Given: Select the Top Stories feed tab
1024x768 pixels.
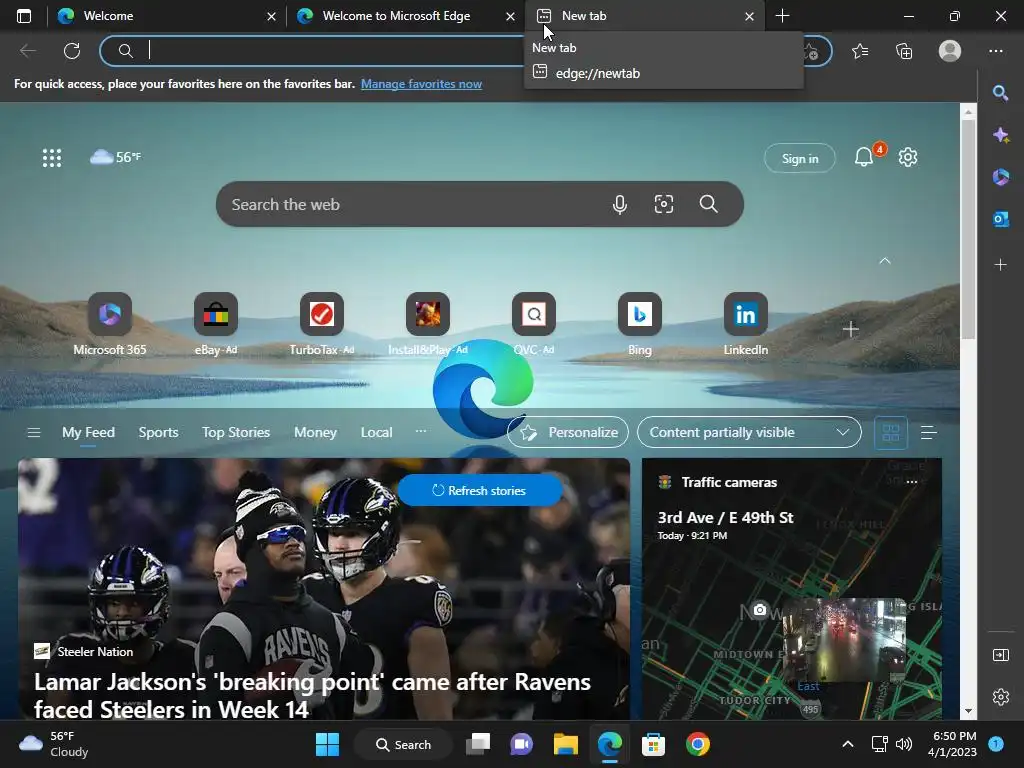Looking at the screenshot, I should pos(236,432).
